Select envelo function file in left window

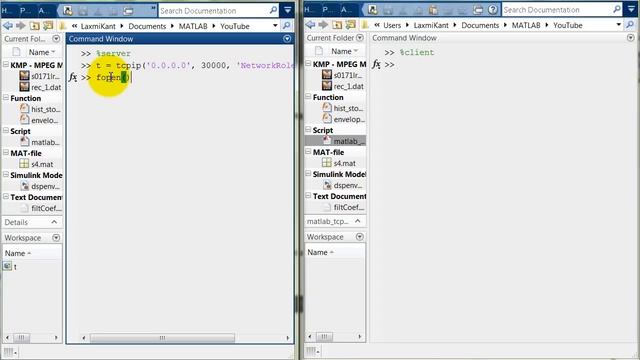[x=39, y=120]
